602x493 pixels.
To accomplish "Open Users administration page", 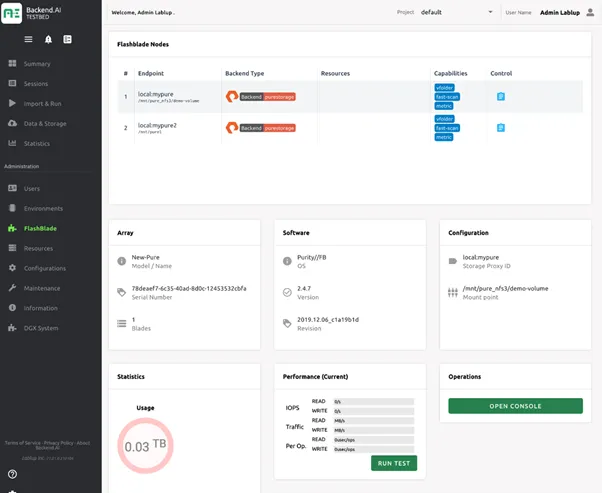I will tap(31, 189).
